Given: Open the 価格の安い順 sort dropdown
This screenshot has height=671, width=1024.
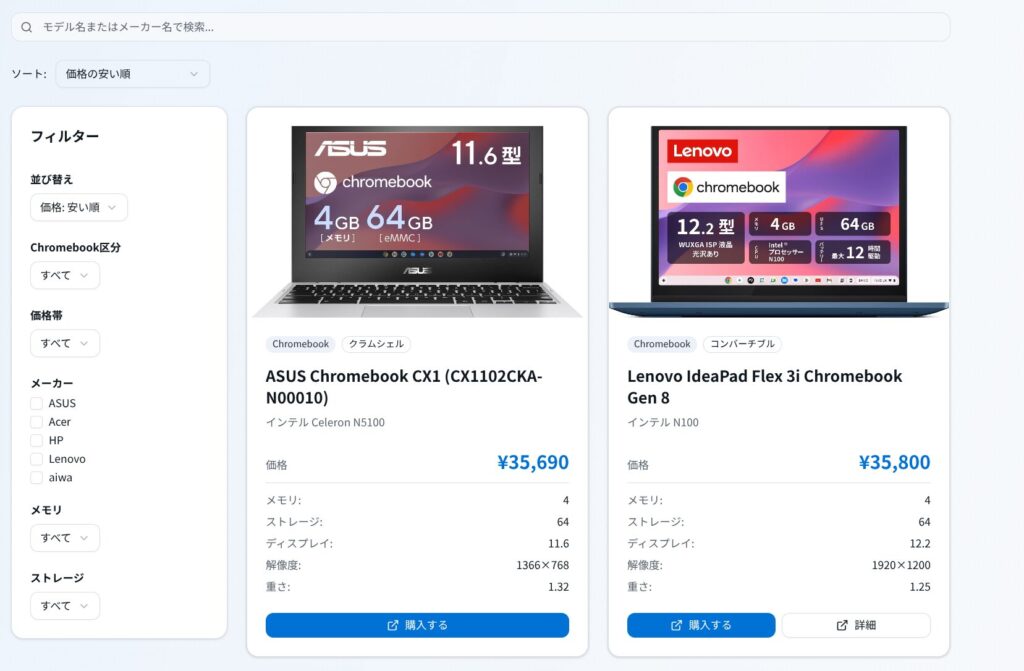Looking at the screenshot, I should click(x=132, y=74).
